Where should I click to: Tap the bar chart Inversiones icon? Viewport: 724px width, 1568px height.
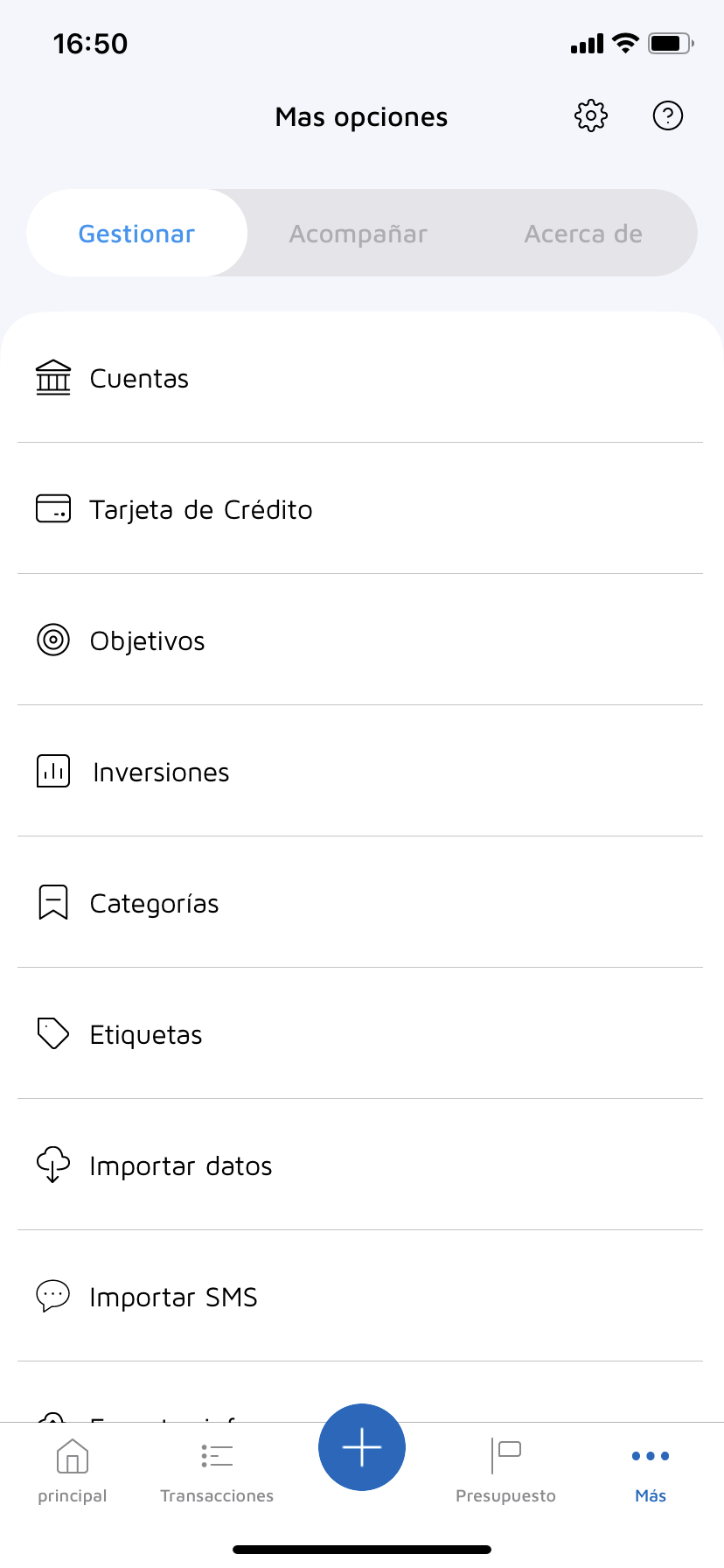pyautogui.click(x=53, y=772)
